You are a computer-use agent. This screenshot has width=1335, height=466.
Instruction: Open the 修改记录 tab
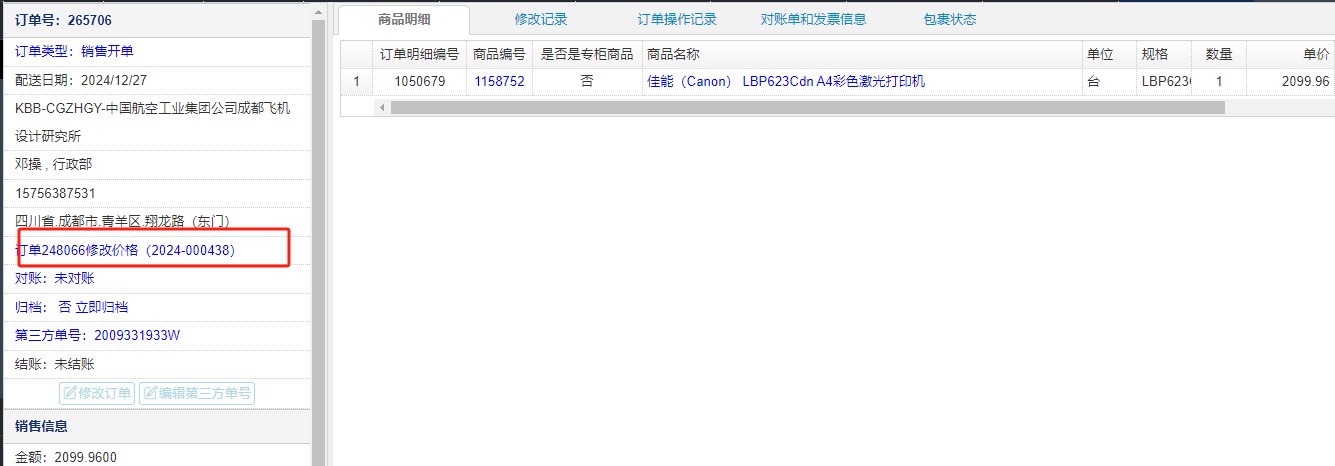[x=541, y=19]
